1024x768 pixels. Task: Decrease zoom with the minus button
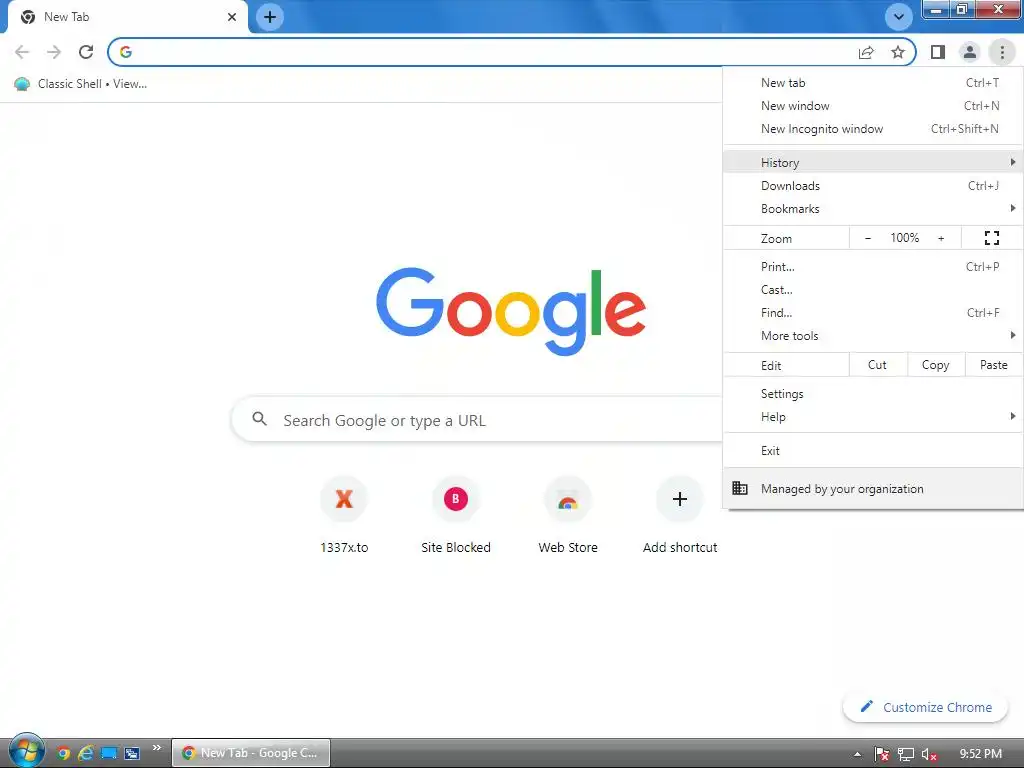click(x=867, y=238)
